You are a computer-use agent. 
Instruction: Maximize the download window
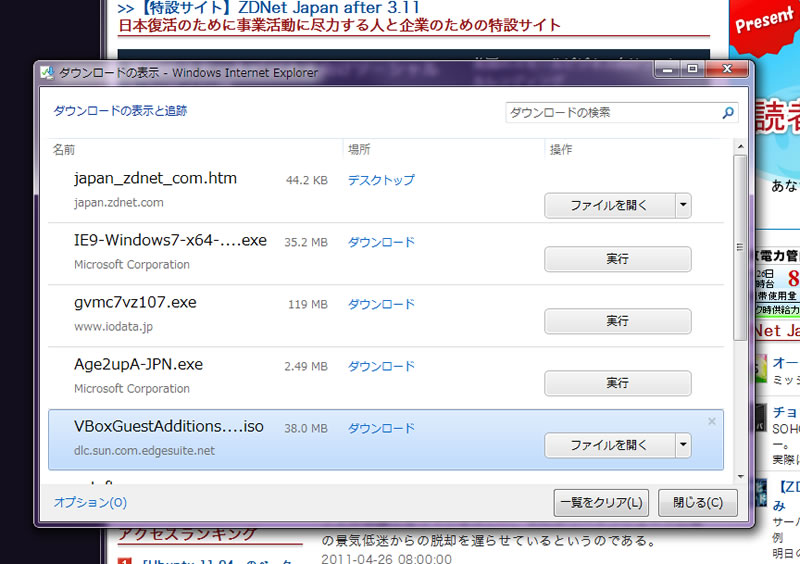692,69
